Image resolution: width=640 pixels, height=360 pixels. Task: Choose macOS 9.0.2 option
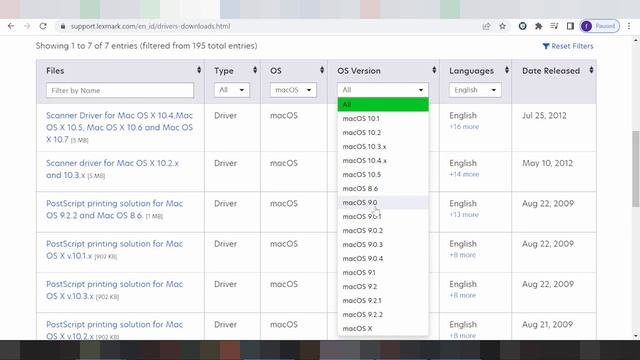383,231
